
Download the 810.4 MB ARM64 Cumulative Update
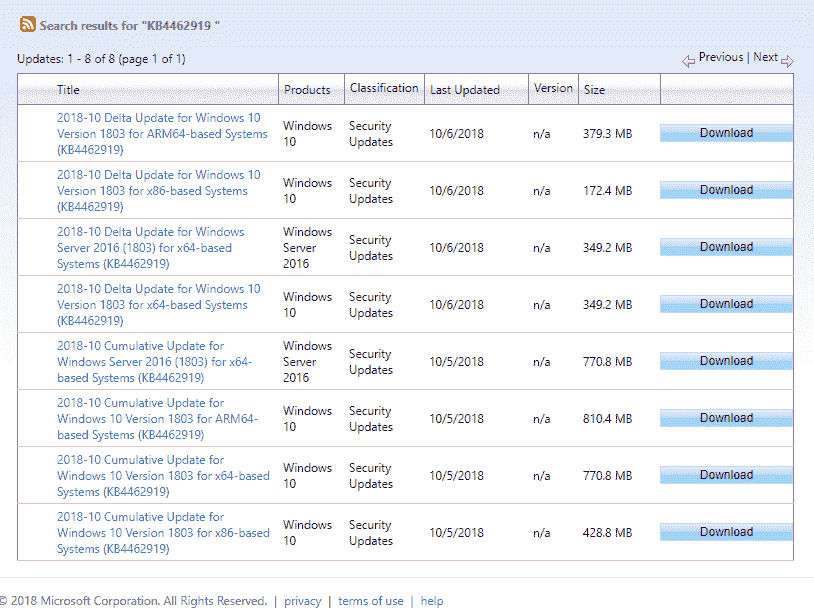click(x=726, y=418)
